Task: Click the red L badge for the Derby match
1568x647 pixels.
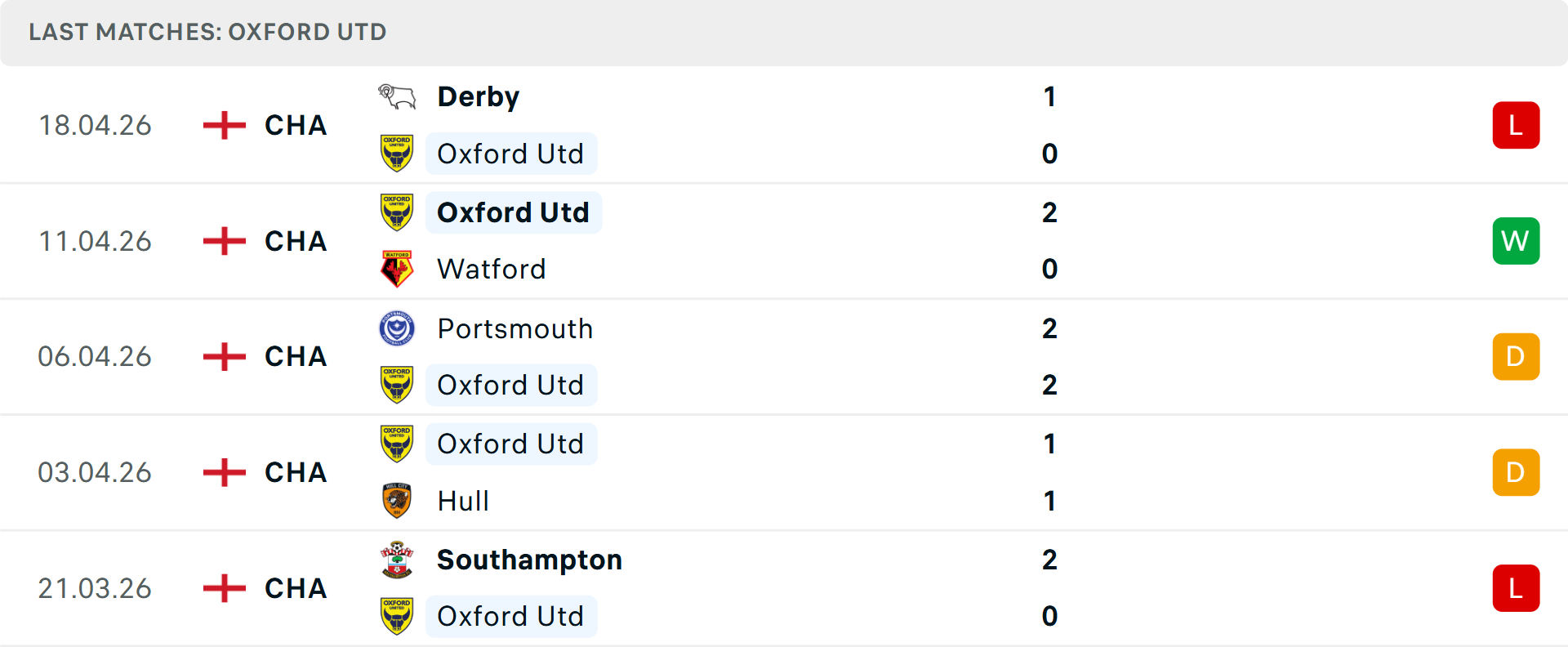Action: 1516,125
